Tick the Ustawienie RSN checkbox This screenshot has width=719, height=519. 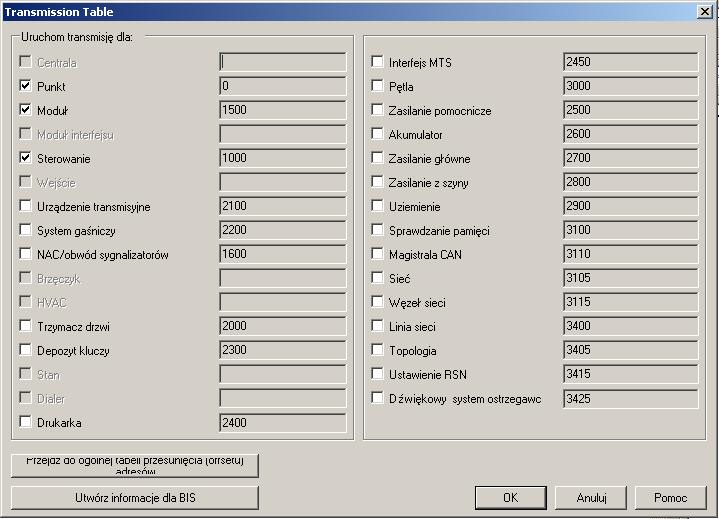pyautogui.click(x=377, y=374)
